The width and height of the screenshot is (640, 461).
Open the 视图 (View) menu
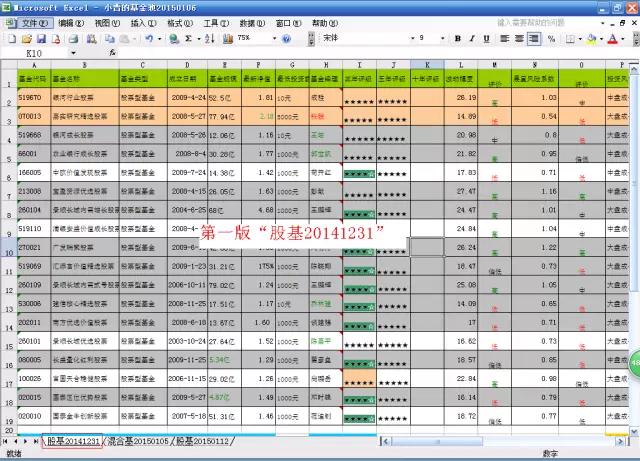click(x=107, y=23)
